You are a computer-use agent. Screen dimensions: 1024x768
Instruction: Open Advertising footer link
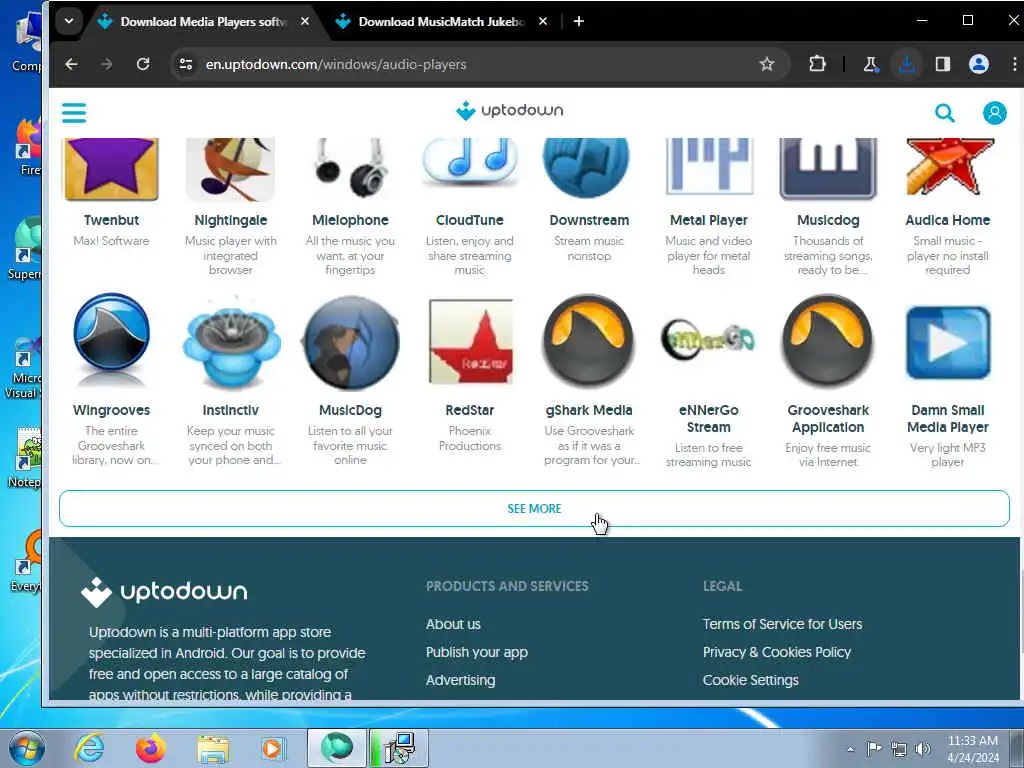(460, 680)
